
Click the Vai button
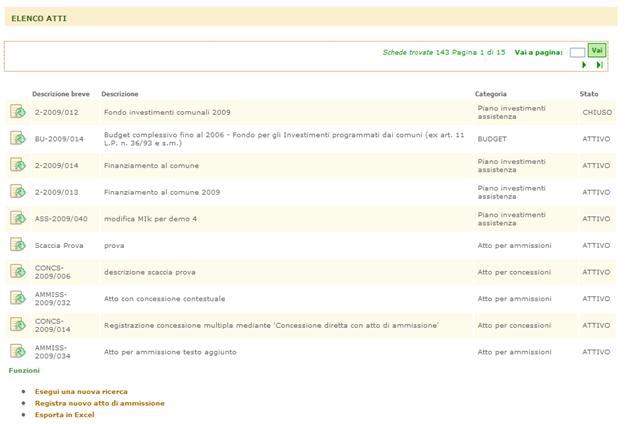(x=597, y=51)
